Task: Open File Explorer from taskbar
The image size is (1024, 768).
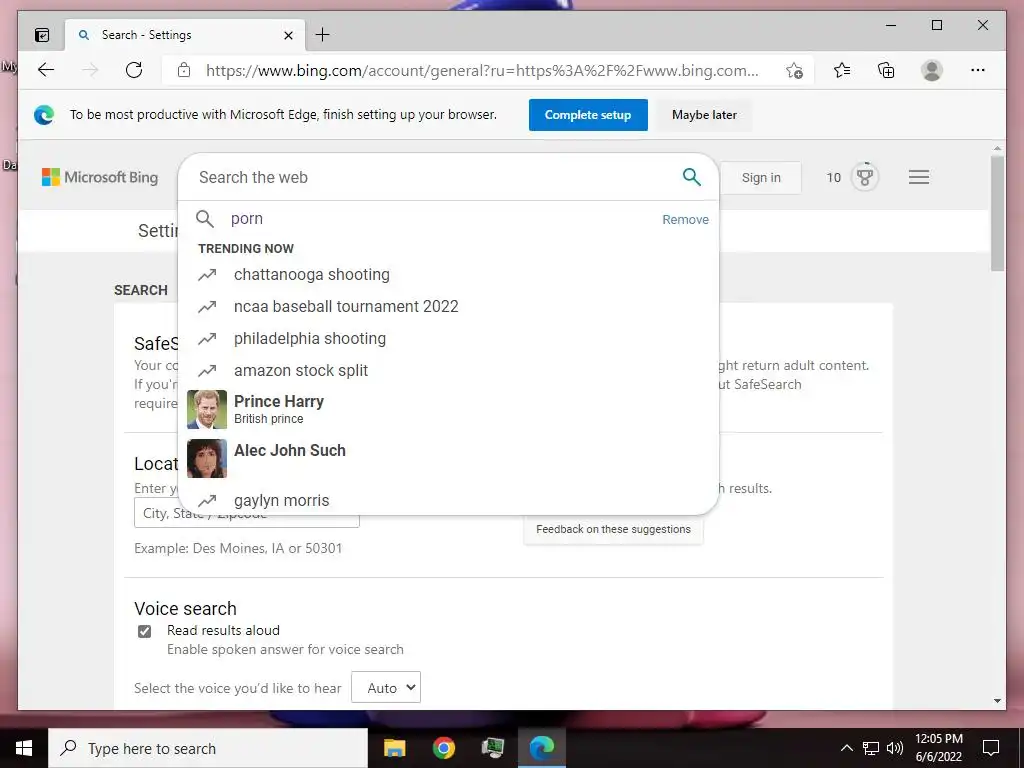Action: pos(394,748)
